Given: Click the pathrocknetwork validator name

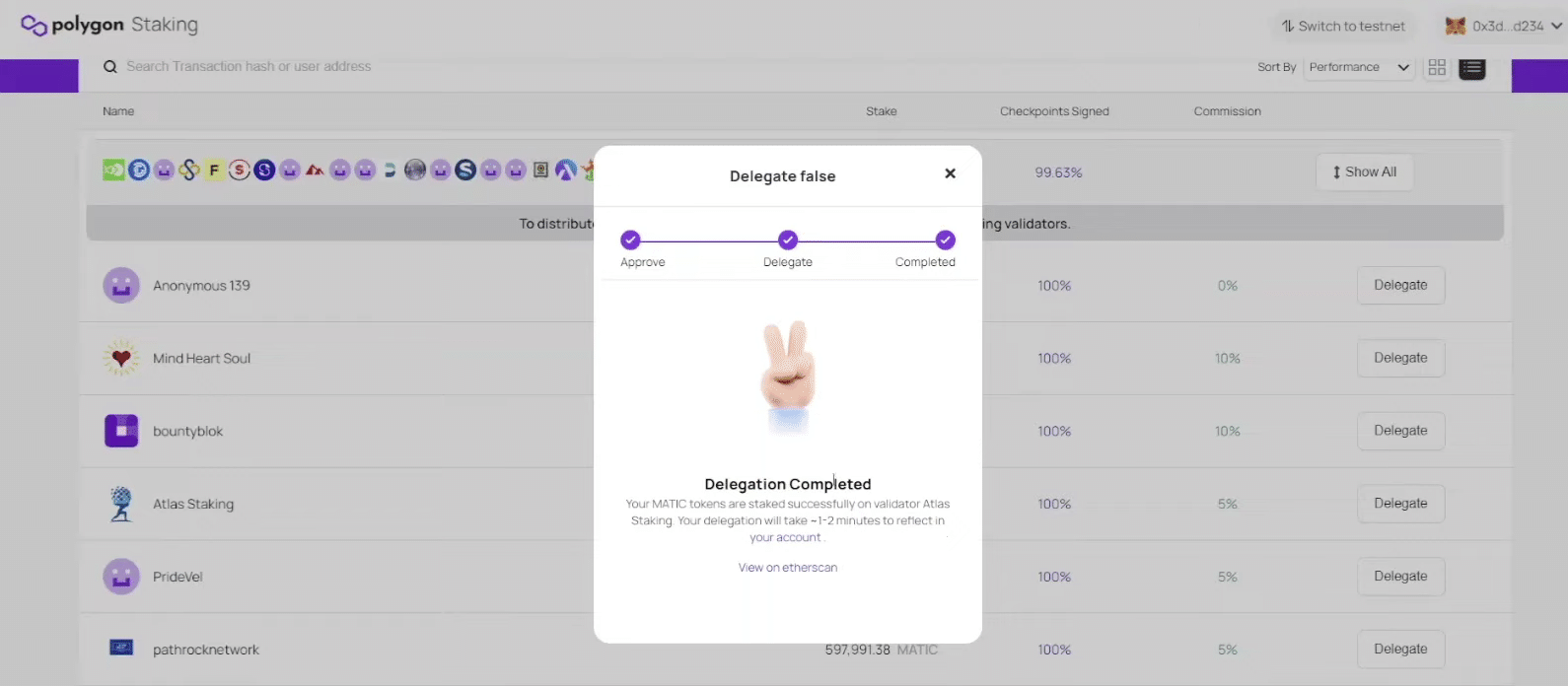Looking at the screenshot, I should (x=205, y=651).
